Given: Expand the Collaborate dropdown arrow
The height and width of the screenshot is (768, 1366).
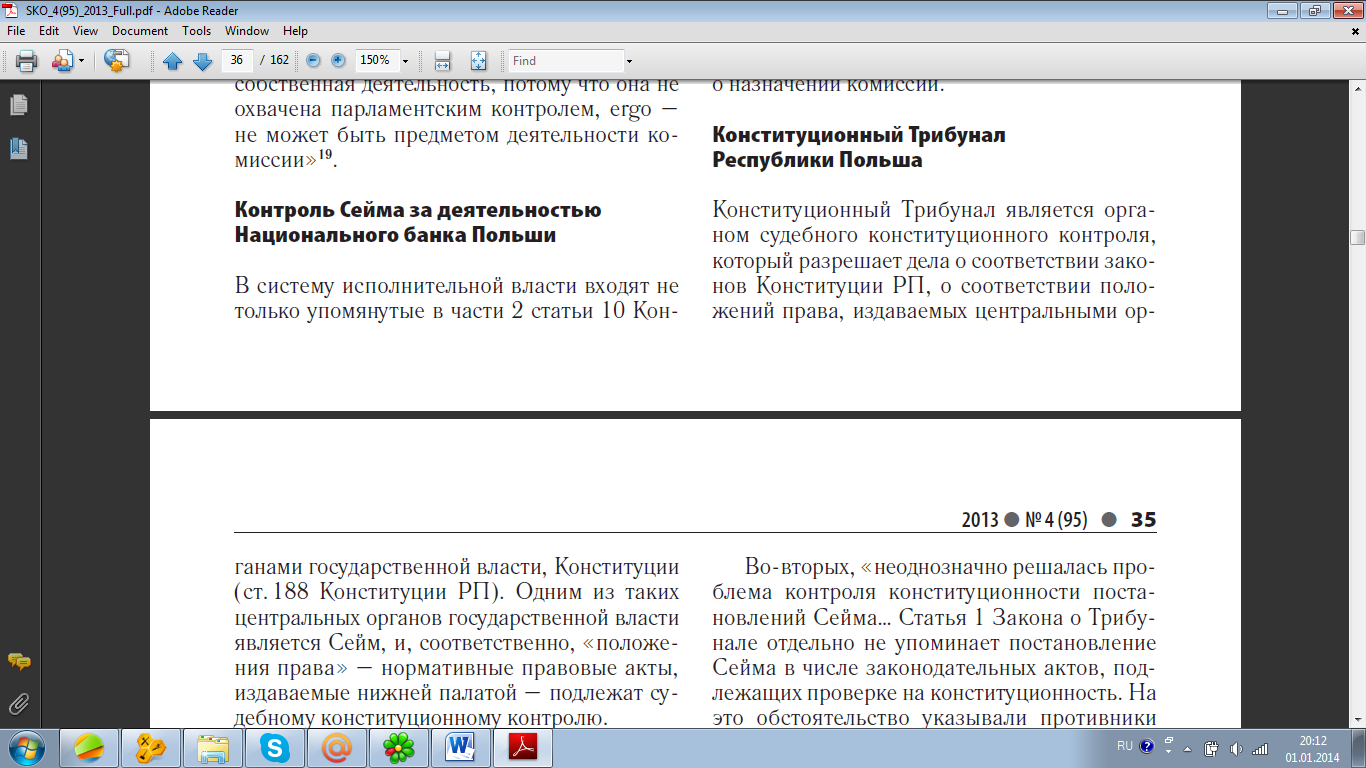Looking at the screenshot, I should (x=82, y=61).
